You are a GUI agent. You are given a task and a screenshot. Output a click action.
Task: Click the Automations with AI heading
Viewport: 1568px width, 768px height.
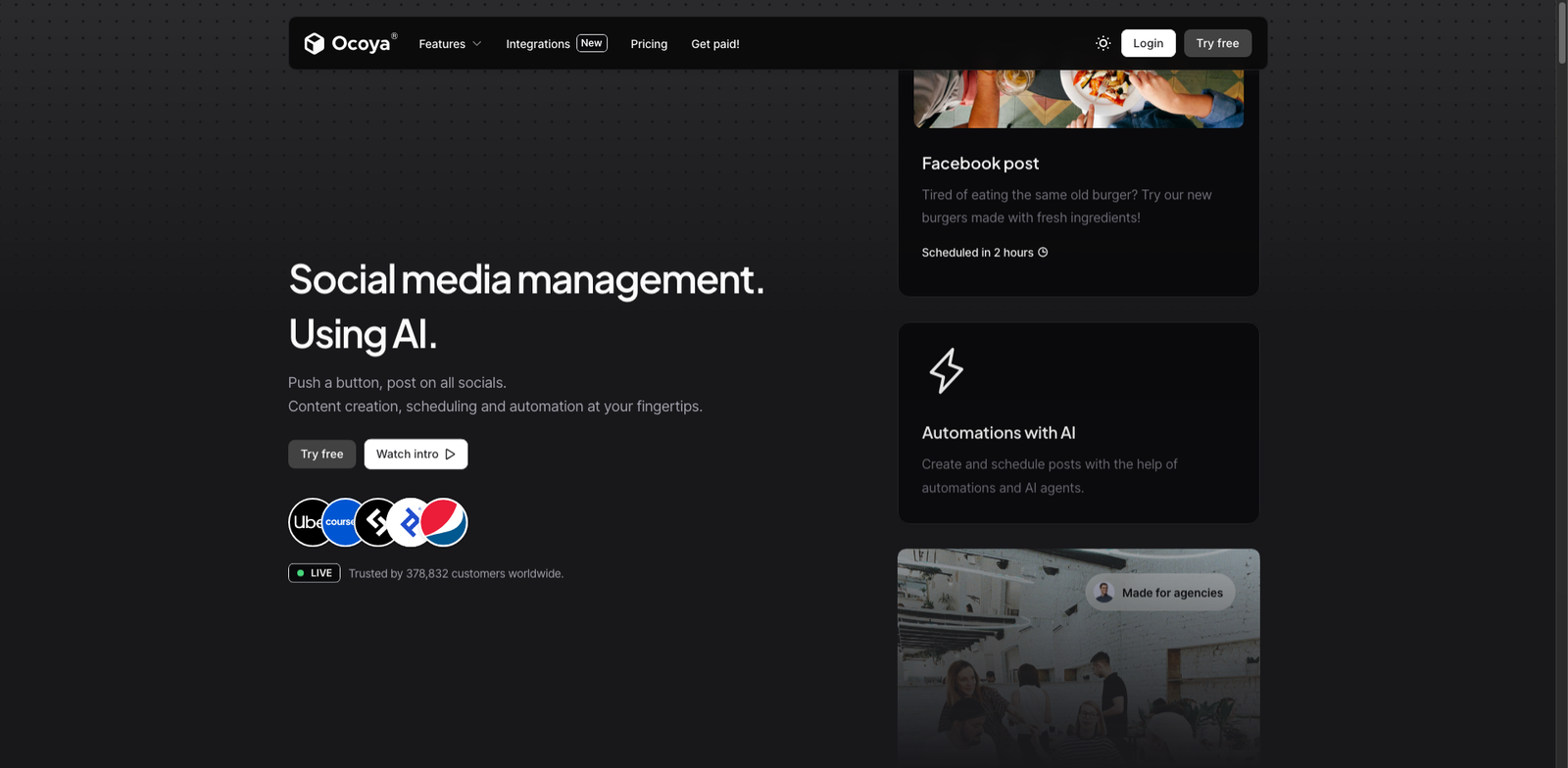[x=999, y=433]
